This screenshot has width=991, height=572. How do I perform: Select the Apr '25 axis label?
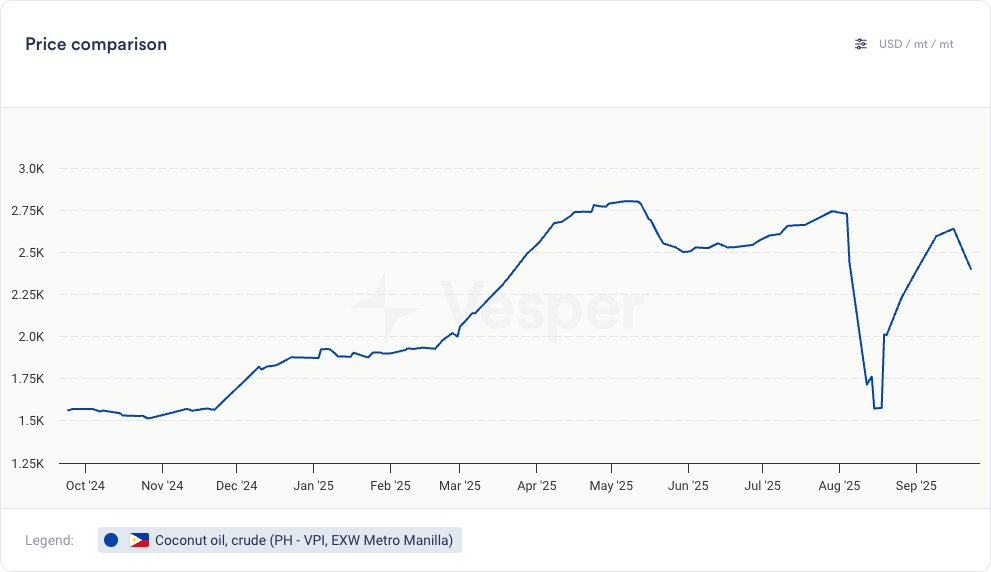537,486
